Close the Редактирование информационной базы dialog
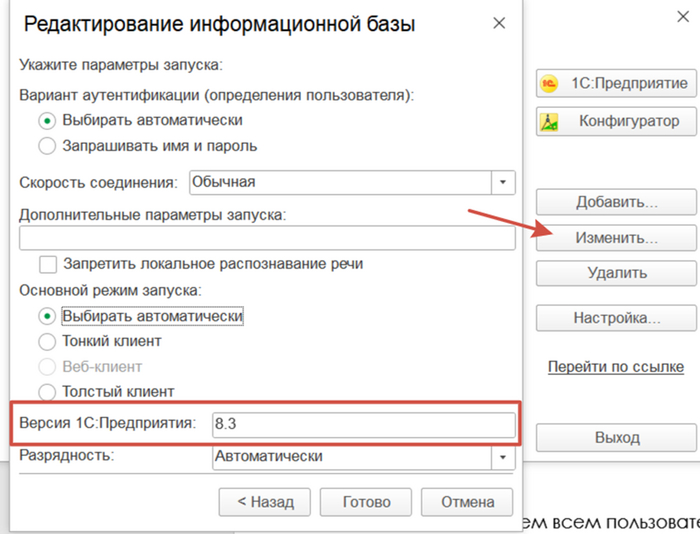Screen dimensions: 700x534 [499, 23]
